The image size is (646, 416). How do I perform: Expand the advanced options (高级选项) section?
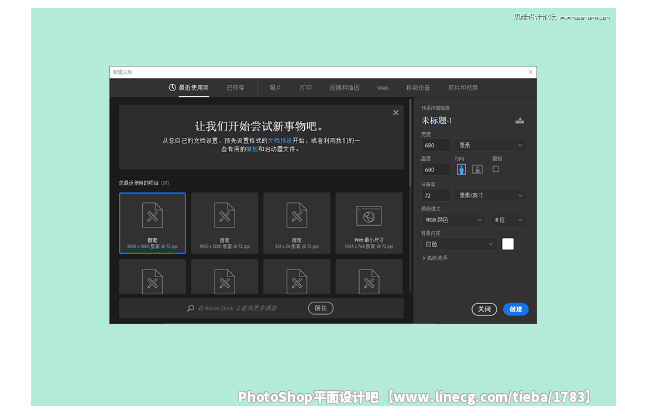[x=435, y=258]
